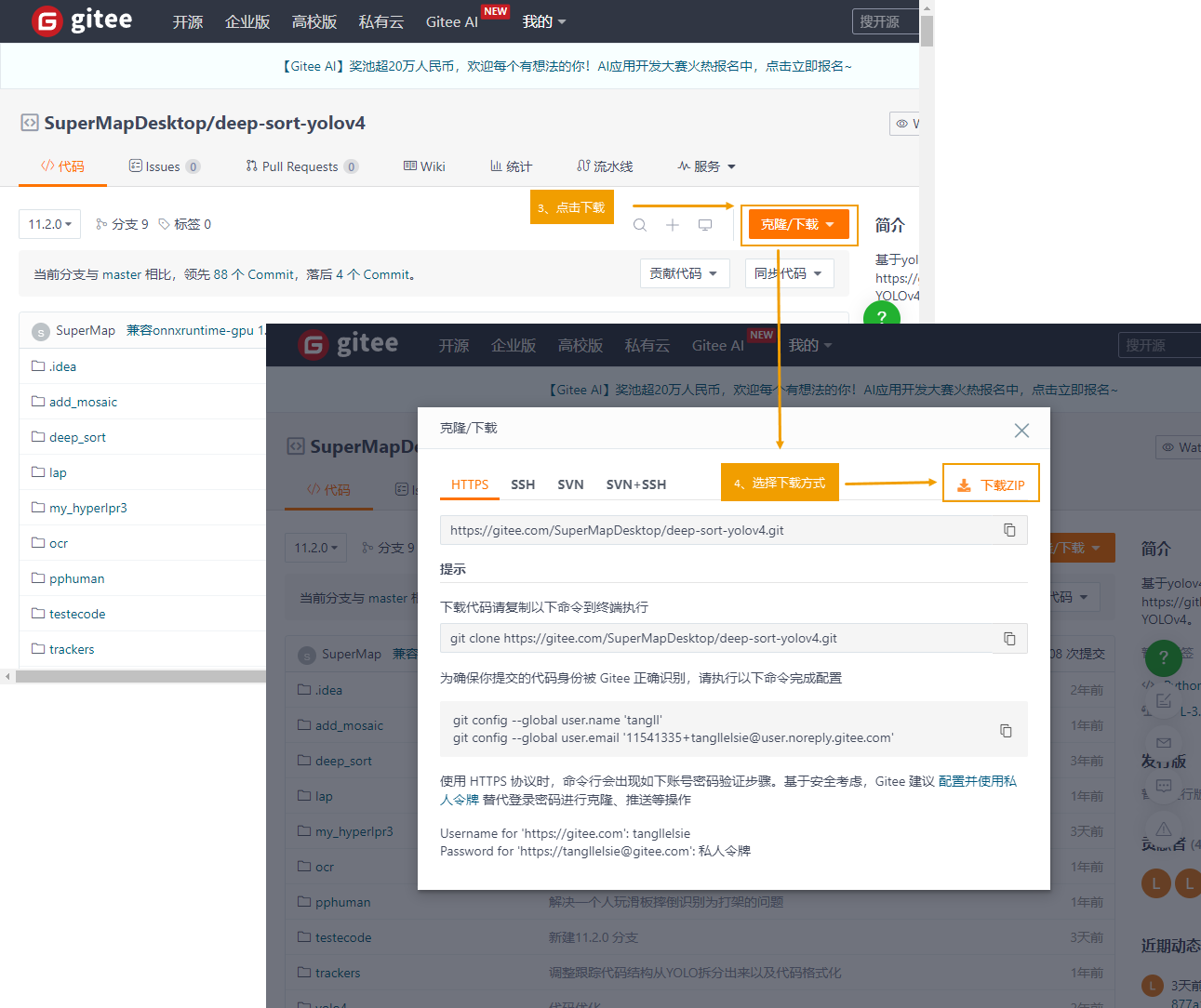
Task: Follow the 配置并使用私人令牌 link
Action: click(977, 781)
